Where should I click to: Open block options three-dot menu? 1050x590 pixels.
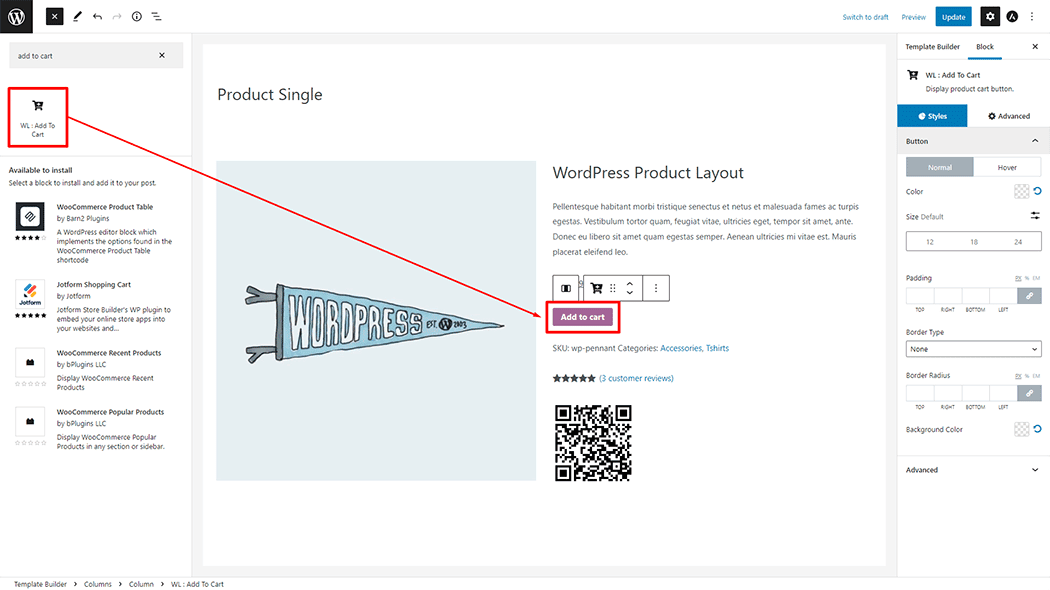point(656,288)
